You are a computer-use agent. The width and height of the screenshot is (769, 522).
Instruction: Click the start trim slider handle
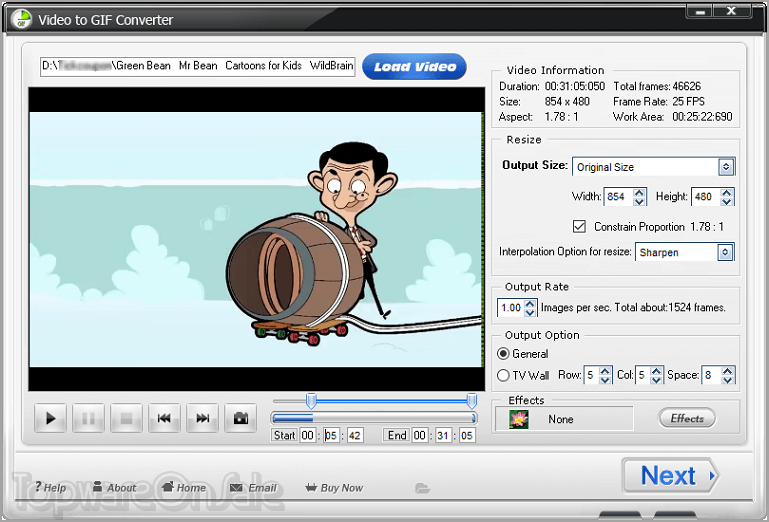311,400
